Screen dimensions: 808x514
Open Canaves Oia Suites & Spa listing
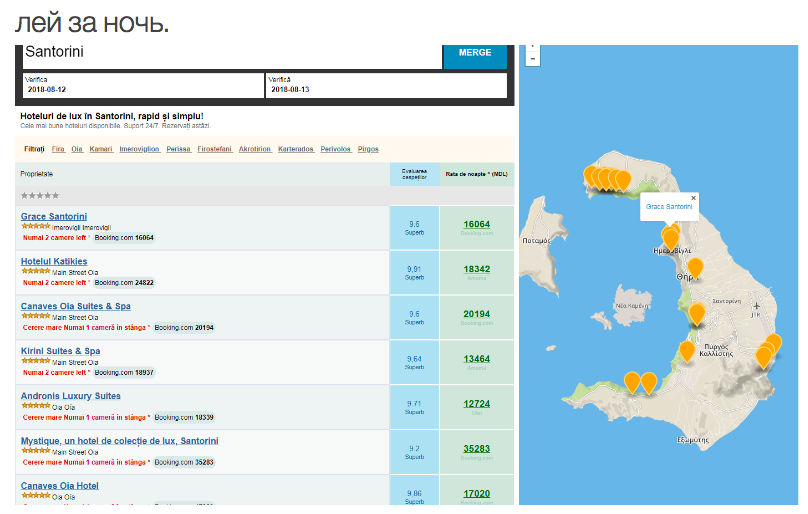tap(75, 306)
